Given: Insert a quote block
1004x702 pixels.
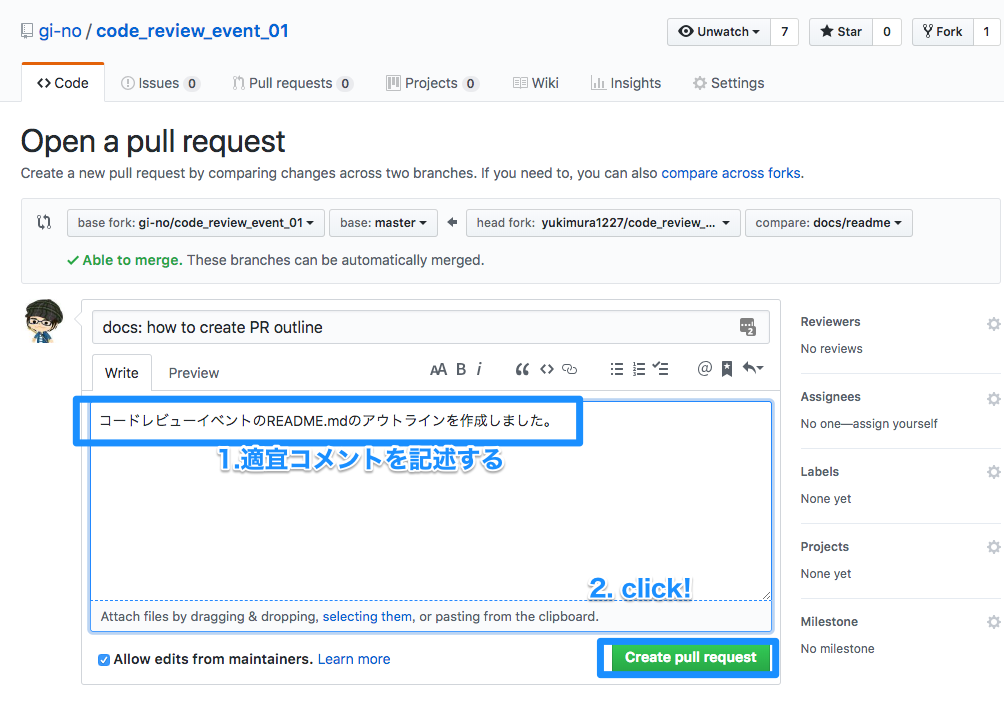Looking at the screenshot, I should tap(522, 369).
